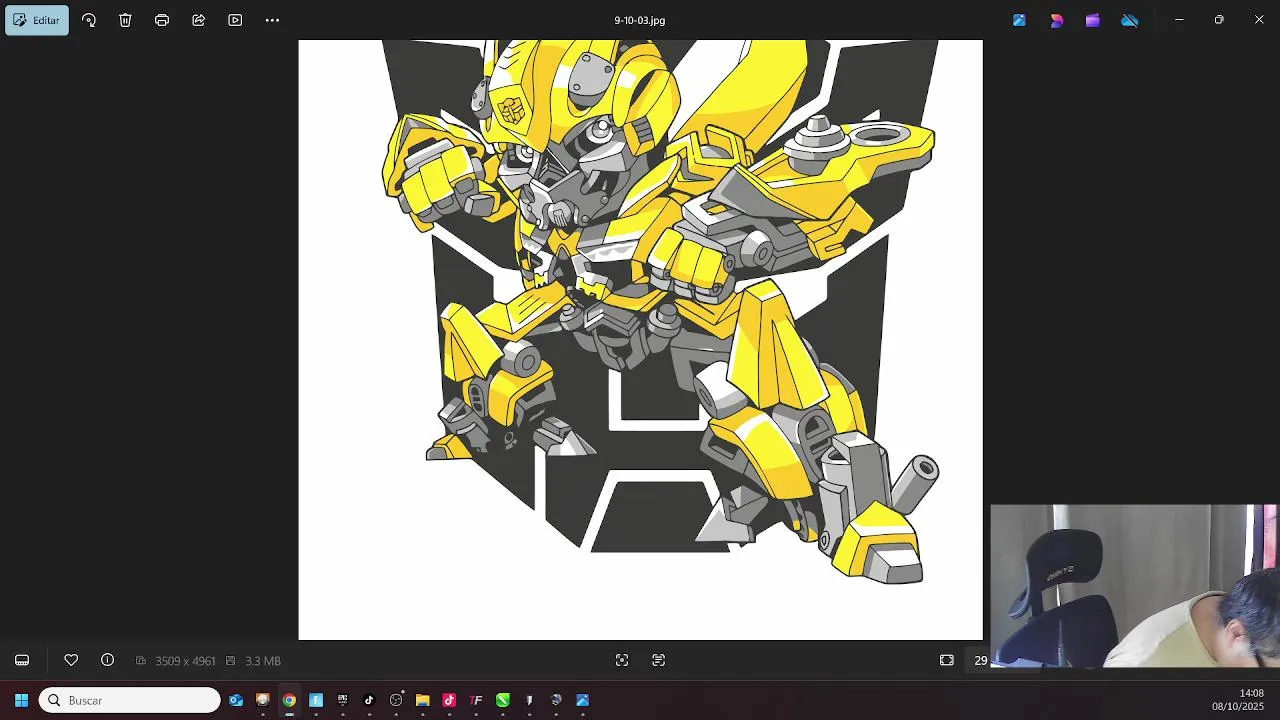Click the 3.3 MB file size text
The height and width of the screenshot is (720, 1280).
point(263,661)
